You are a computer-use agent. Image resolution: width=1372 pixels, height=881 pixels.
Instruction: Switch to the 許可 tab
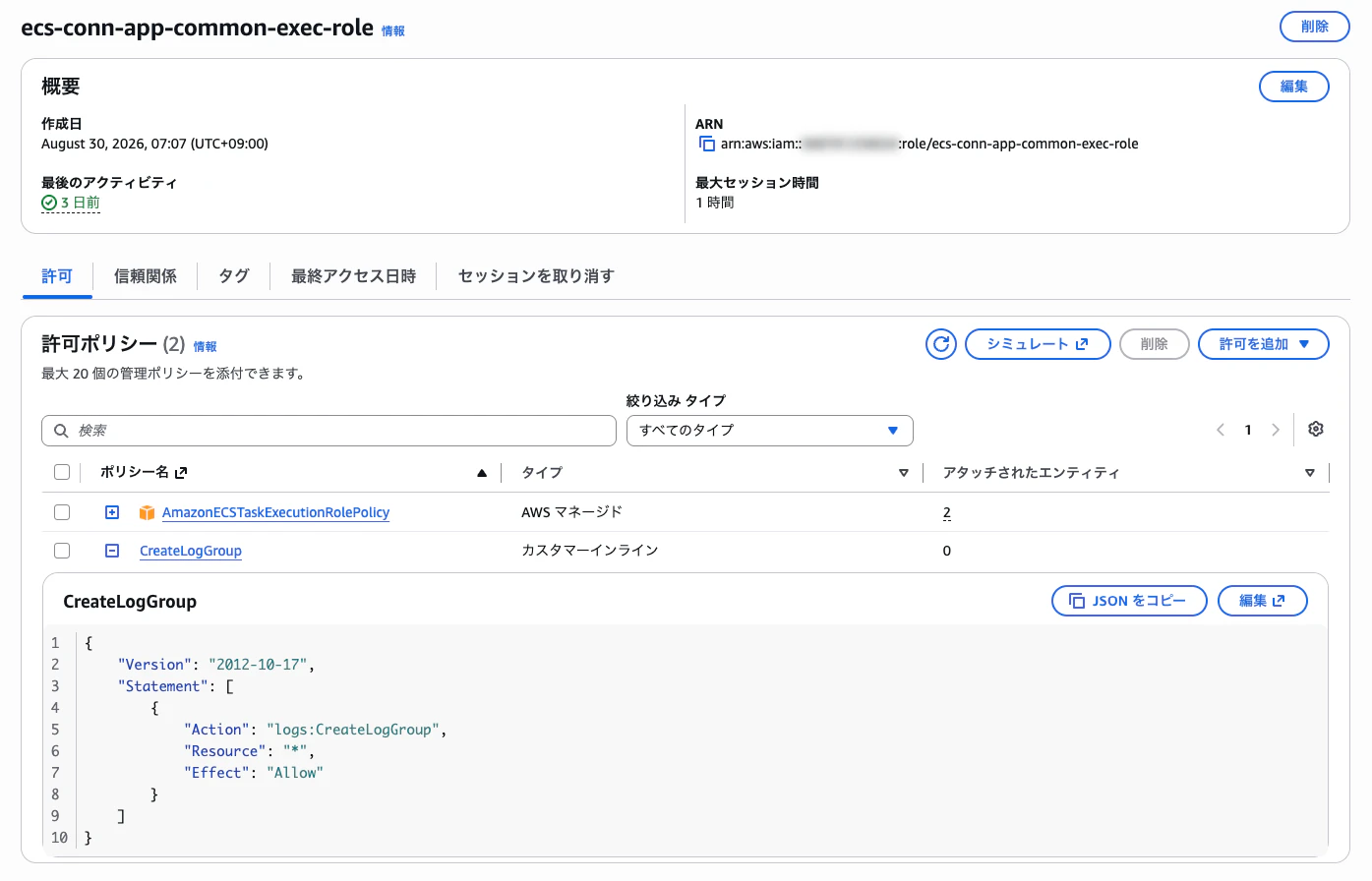57,276
